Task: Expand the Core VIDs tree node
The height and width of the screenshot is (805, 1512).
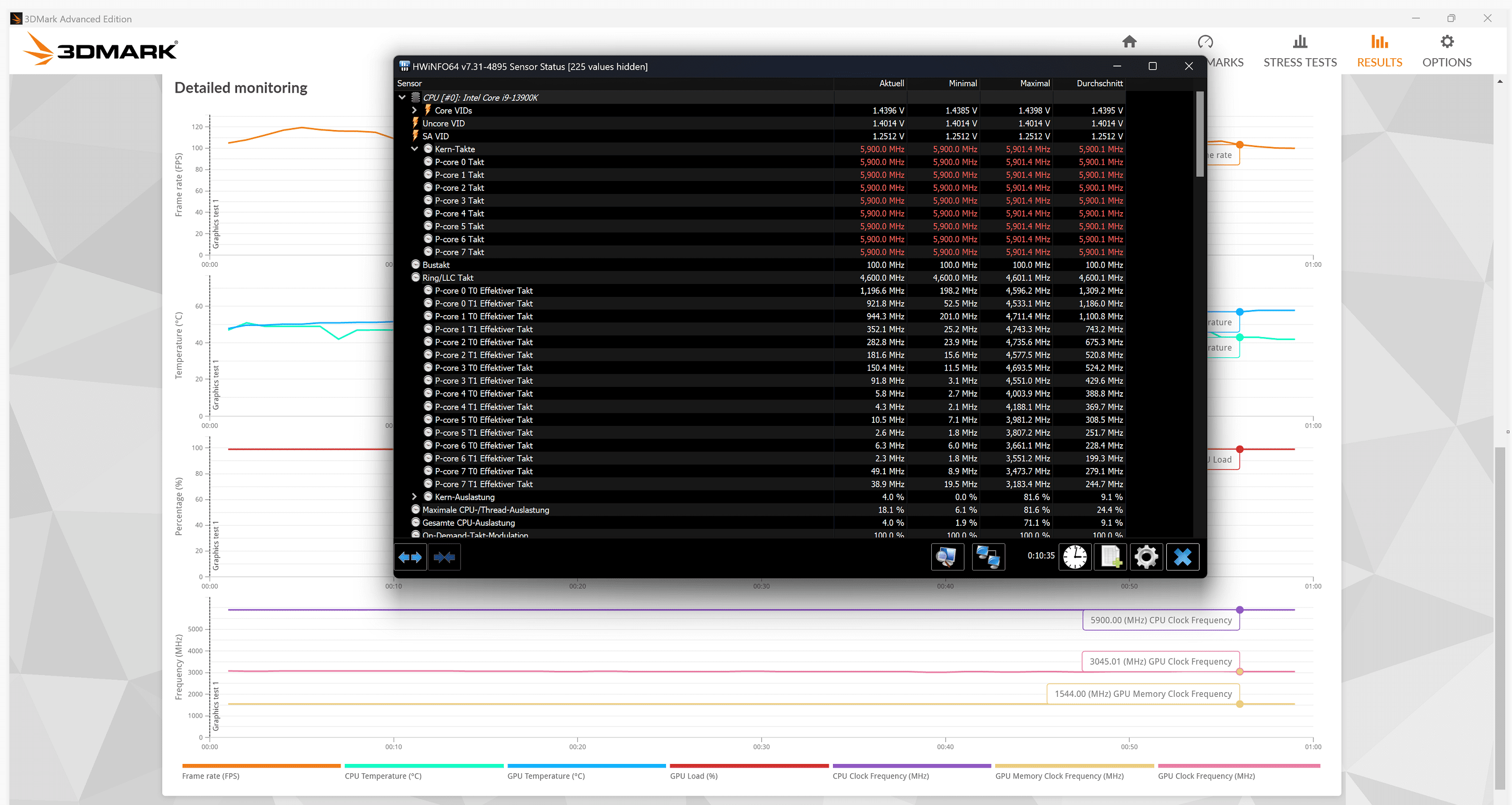Action: [414, 110]
